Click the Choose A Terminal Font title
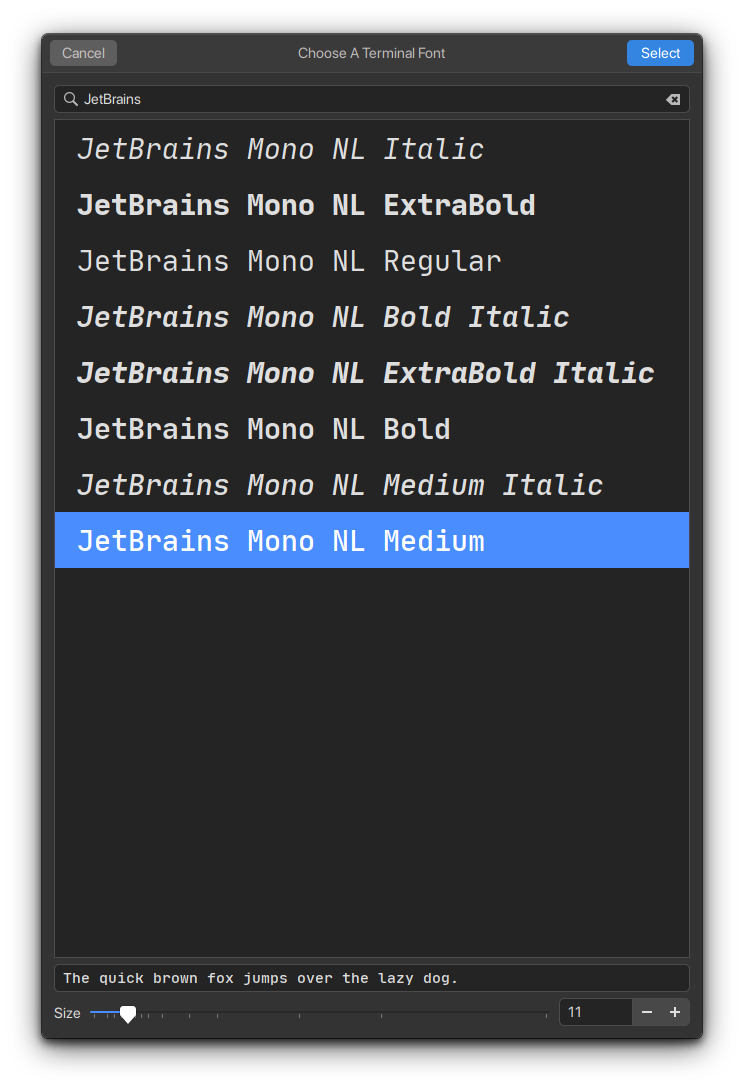 tap(371, 53)
